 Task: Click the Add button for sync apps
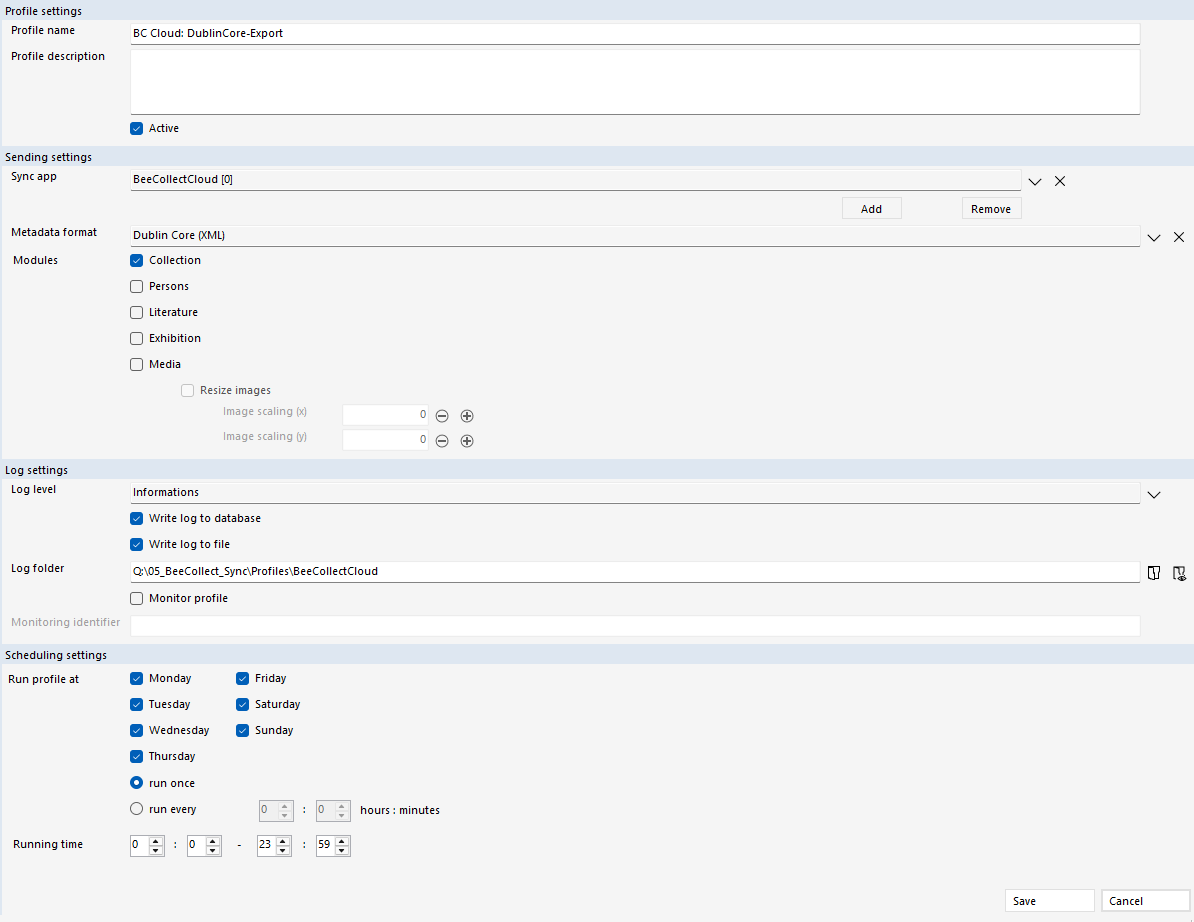(871, 208)
